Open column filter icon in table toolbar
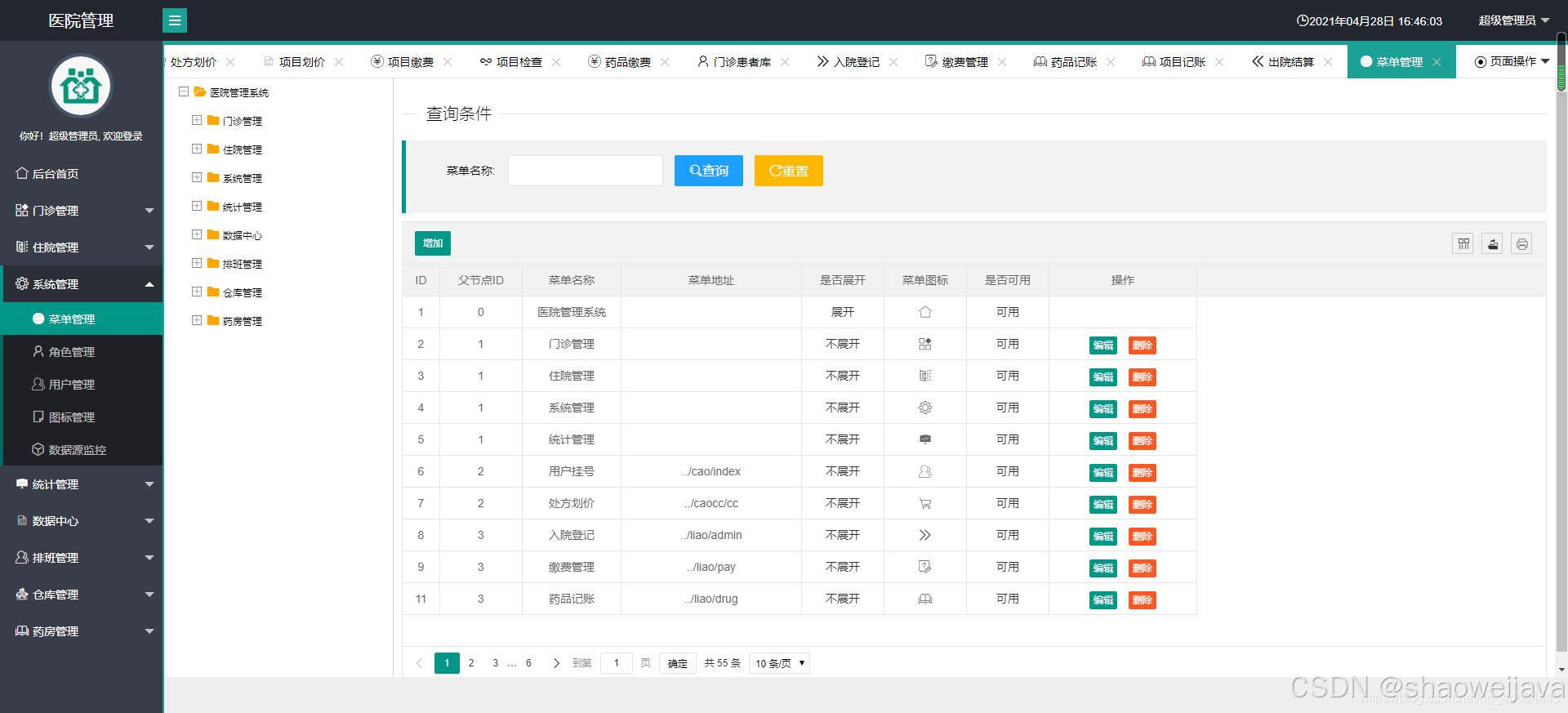Viewport: 1568px width, 713px height. pyautogui.click(x=1463, y=243)
